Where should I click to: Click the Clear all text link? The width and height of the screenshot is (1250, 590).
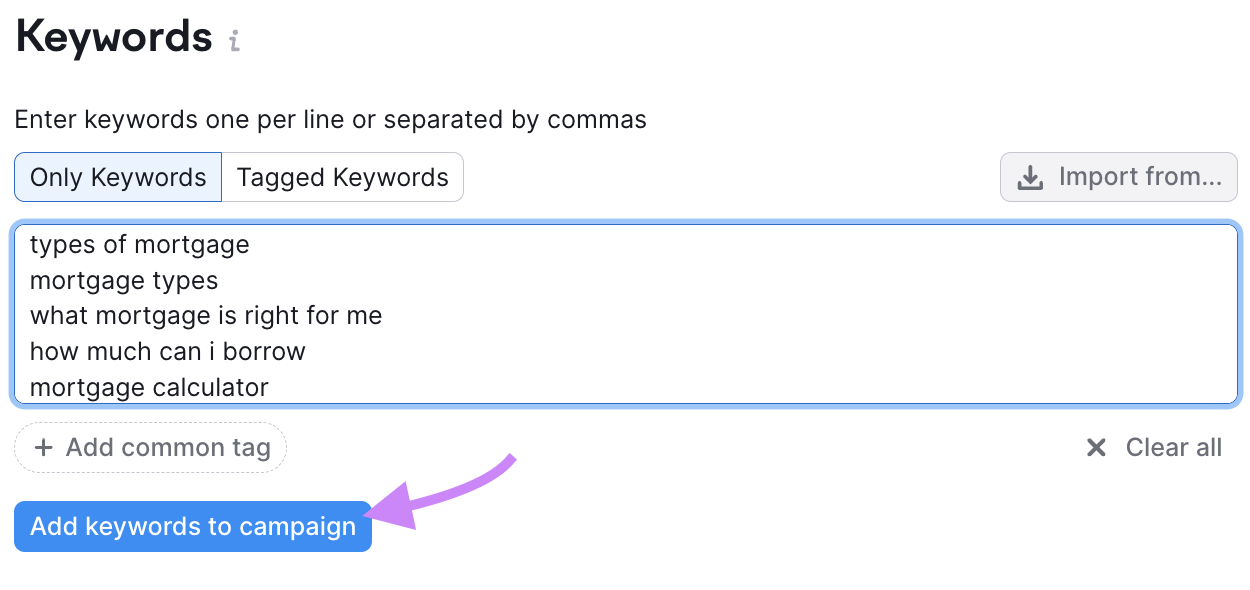point(1173,447)
